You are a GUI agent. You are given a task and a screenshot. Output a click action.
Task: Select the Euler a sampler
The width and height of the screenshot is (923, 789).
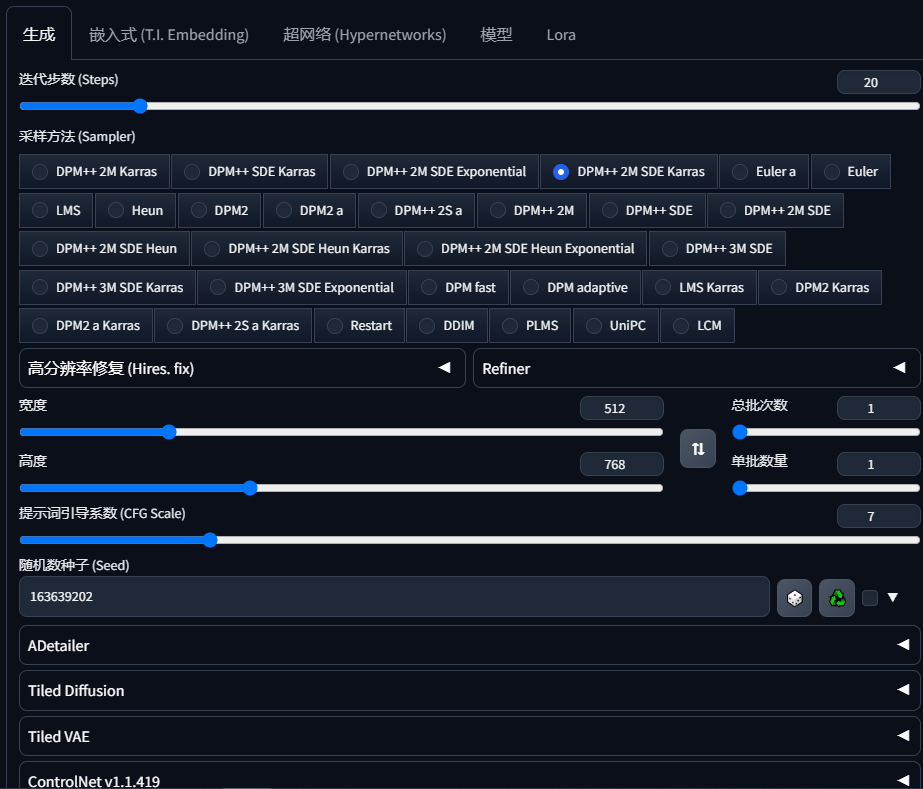[764, 171]
